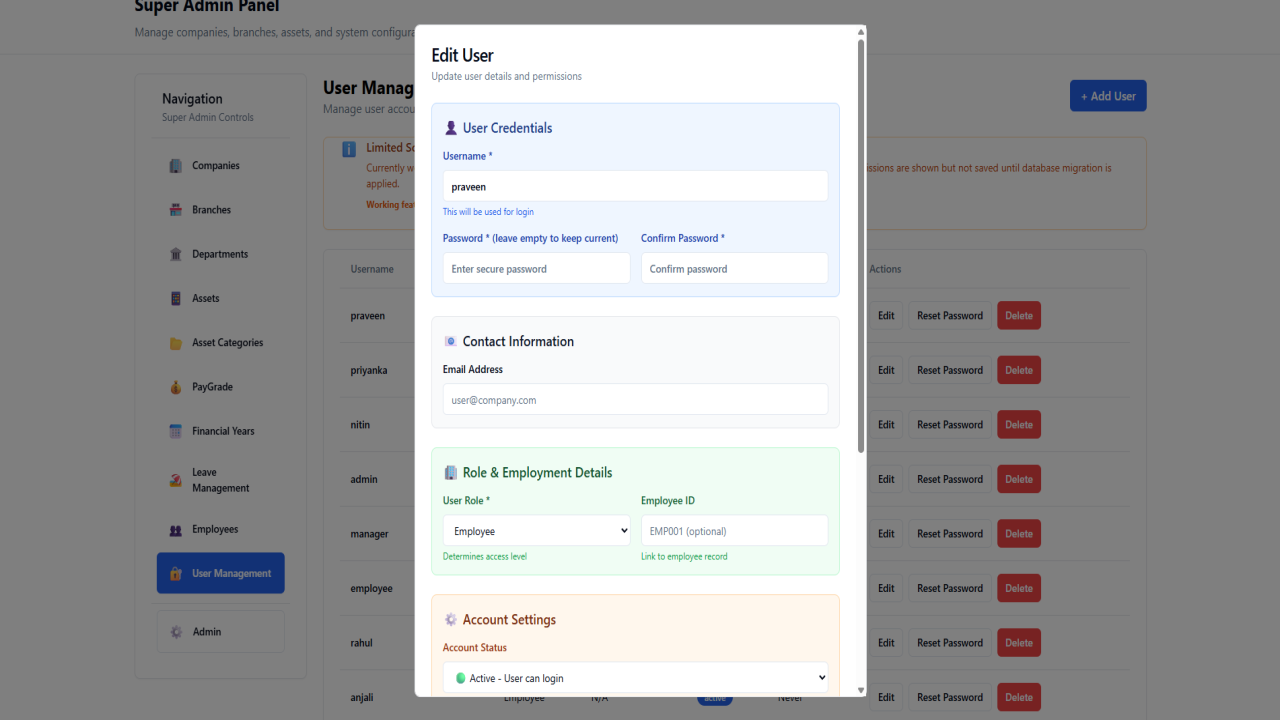Screen dimensions: 1280x720
Task: Click the Account Settings gear icon
Action: 451,619
